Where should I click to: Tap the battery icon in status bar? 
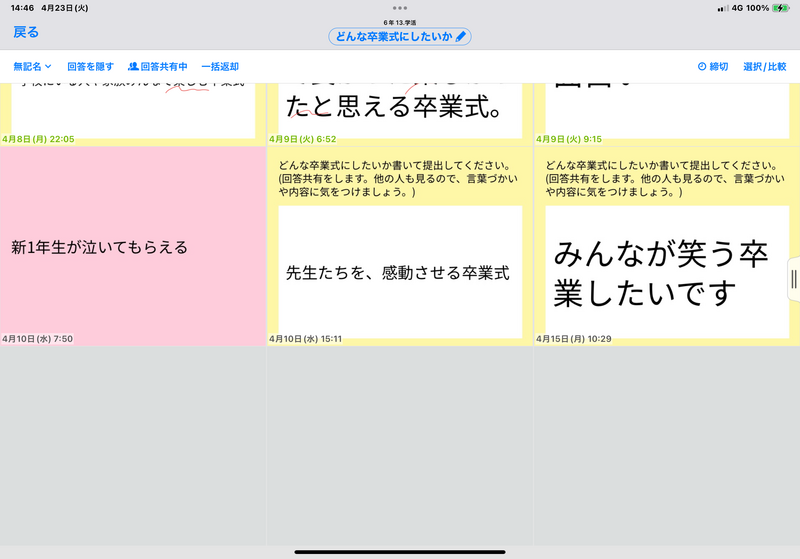pyautogui.click(x=782, y=8)
